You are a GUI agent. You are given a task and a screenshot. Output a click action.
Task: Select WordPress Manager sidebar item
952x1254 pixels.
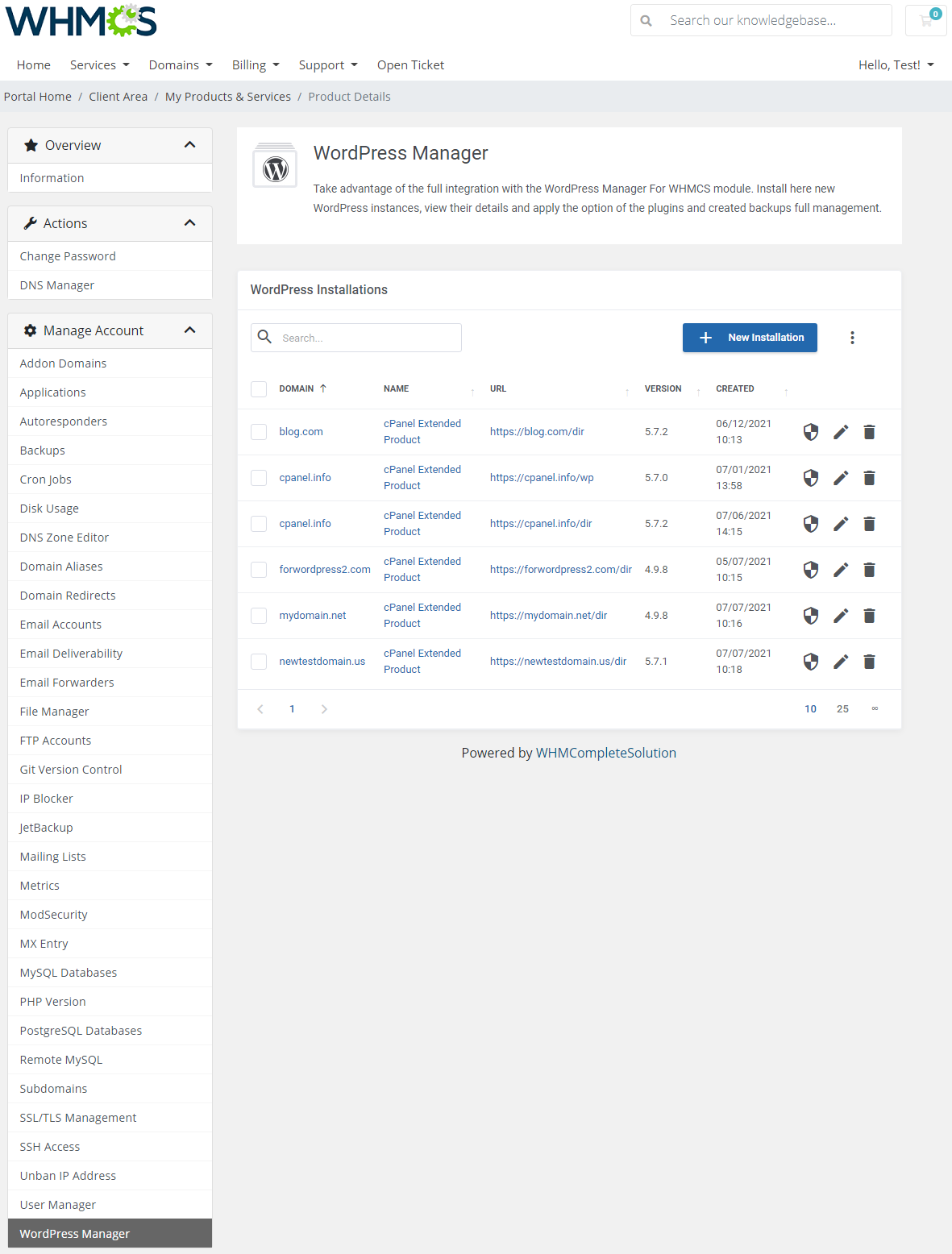point(110,1234)
